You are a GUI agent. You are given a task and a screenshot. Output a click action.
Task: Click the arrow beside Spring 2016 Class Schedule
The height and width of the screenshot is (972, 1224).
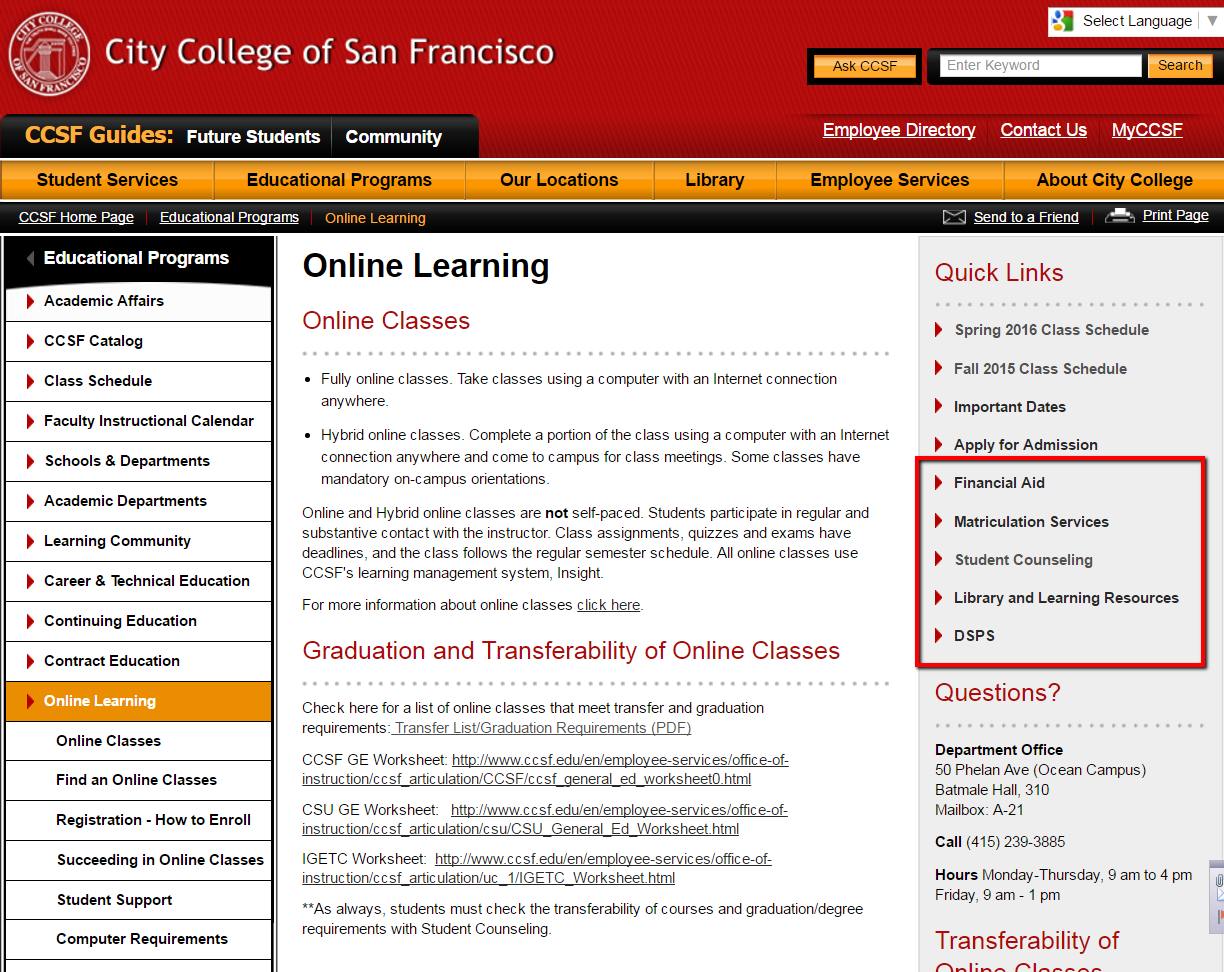point(939,329)
